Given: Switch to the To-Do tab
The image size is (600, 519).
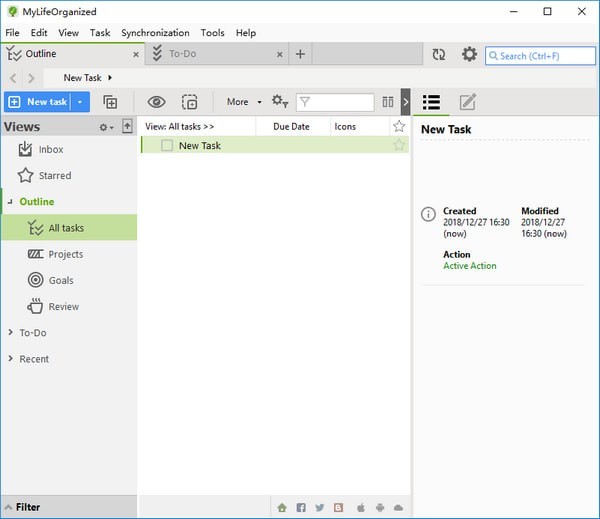Looking at the screenshot, I should (182, 54).
